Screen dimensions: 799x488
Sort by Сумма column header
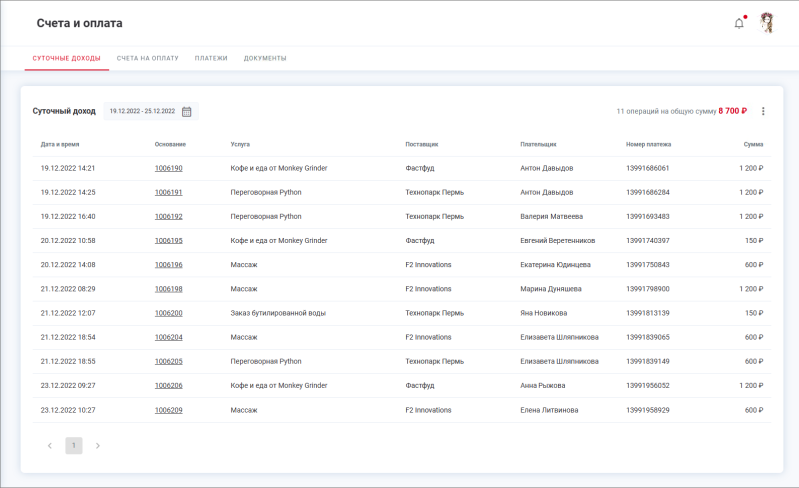point(753,144)
